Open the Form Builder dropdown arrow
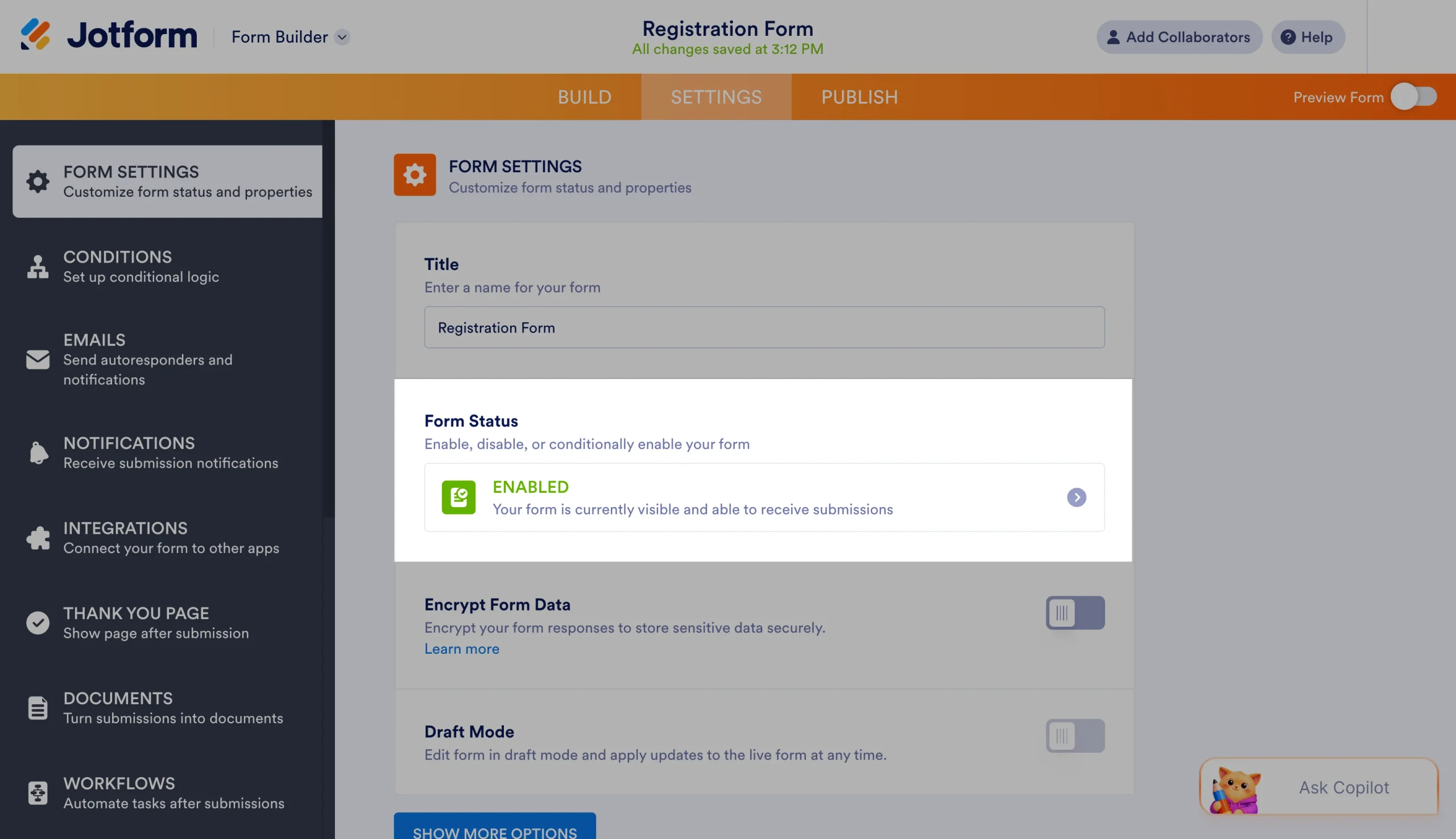Screen dimensions: 1456x839 pyautogui.click(x=342, y=37)
